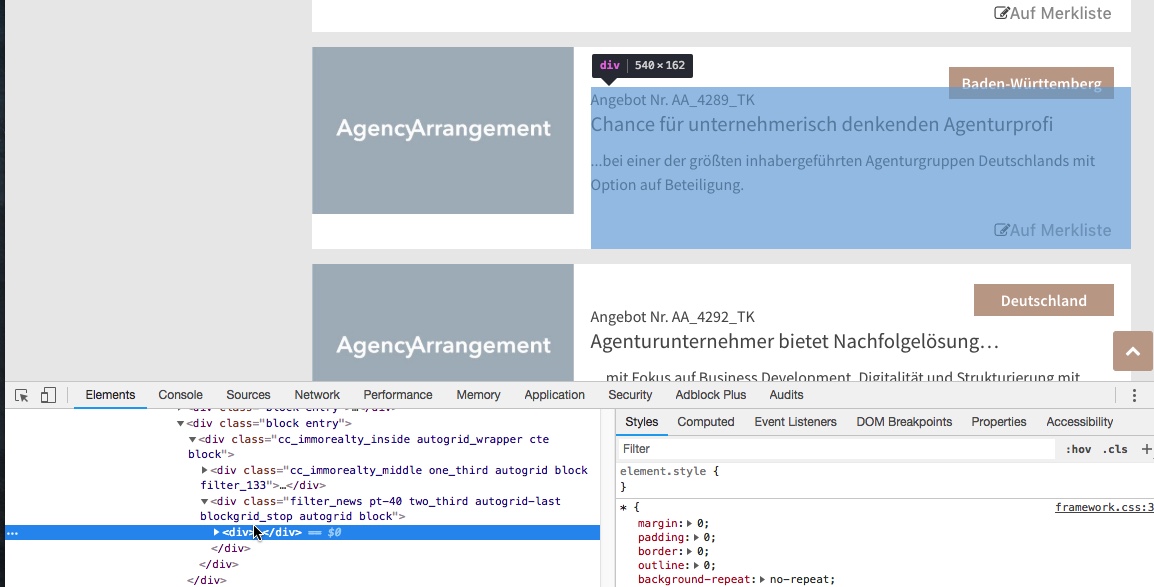Click the Filter styles input field
Viewport: 1154px width, 587px height.
coord(835,449)
